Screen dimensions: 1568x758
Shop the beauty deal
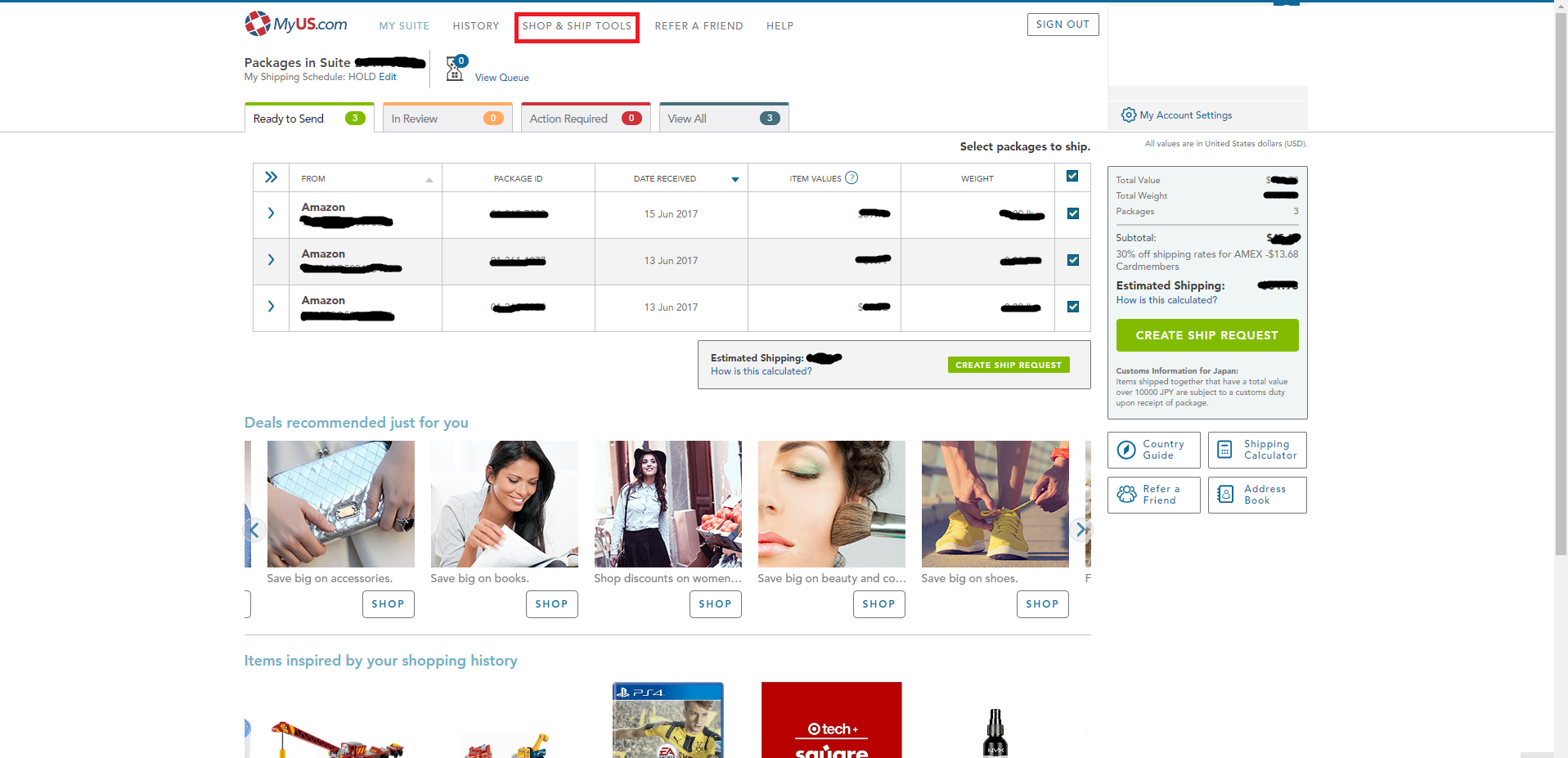coord(878,604)
